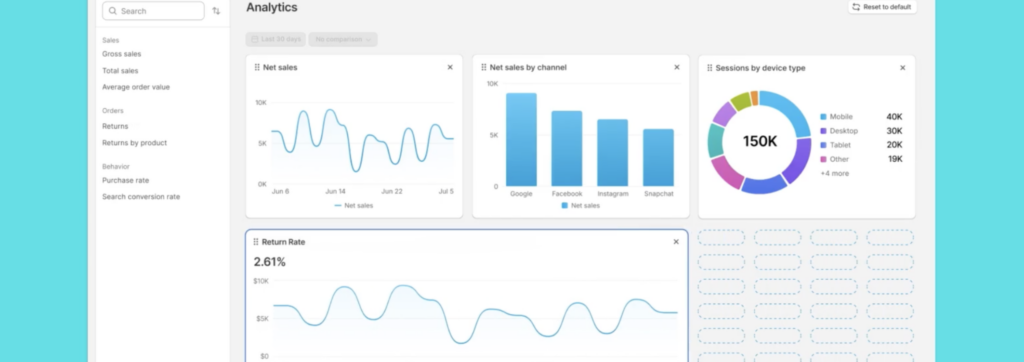1024x362 pixels.
Task: Click the Reset to default button
Action: pos(882,7)
